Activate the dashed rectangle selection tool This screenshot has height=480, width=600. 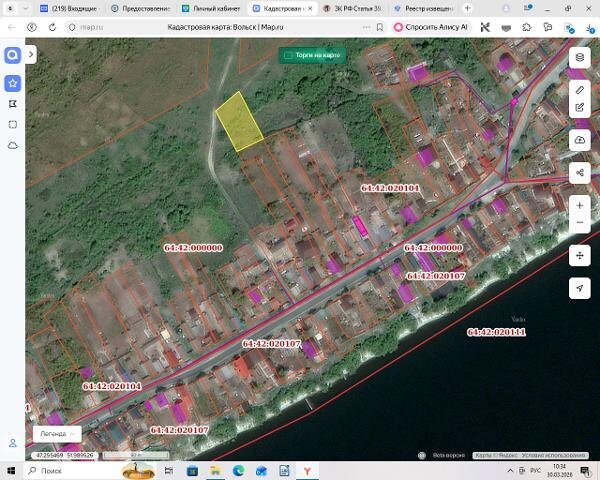coord(13,124)
